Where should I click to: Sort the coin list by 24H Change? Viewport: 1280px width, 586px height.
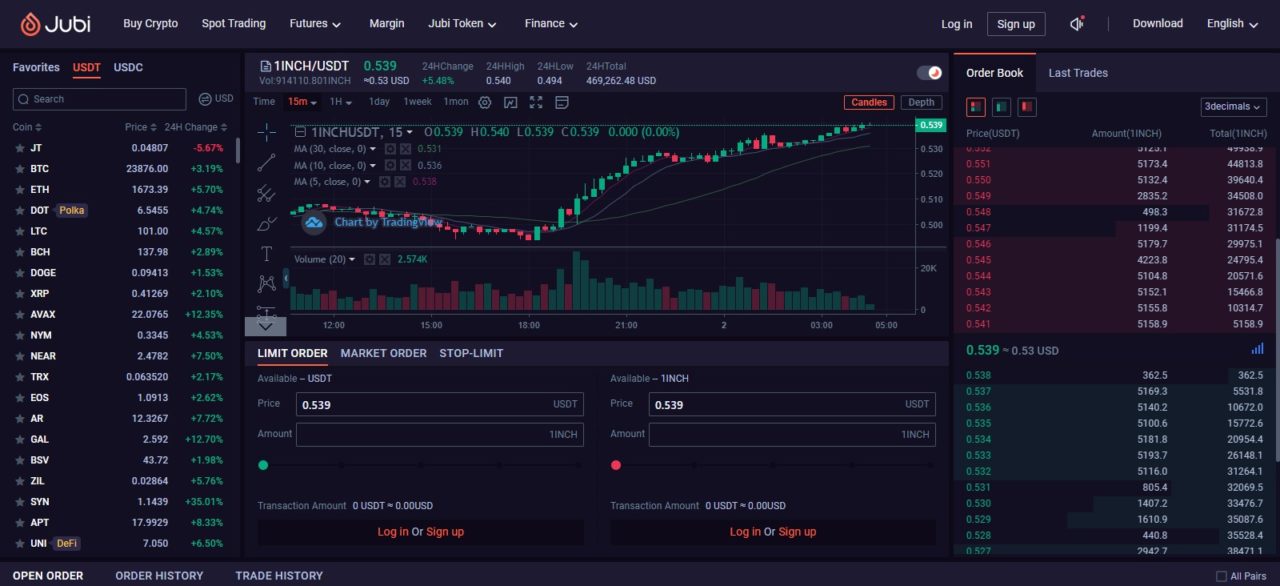(x=196, y=127)
